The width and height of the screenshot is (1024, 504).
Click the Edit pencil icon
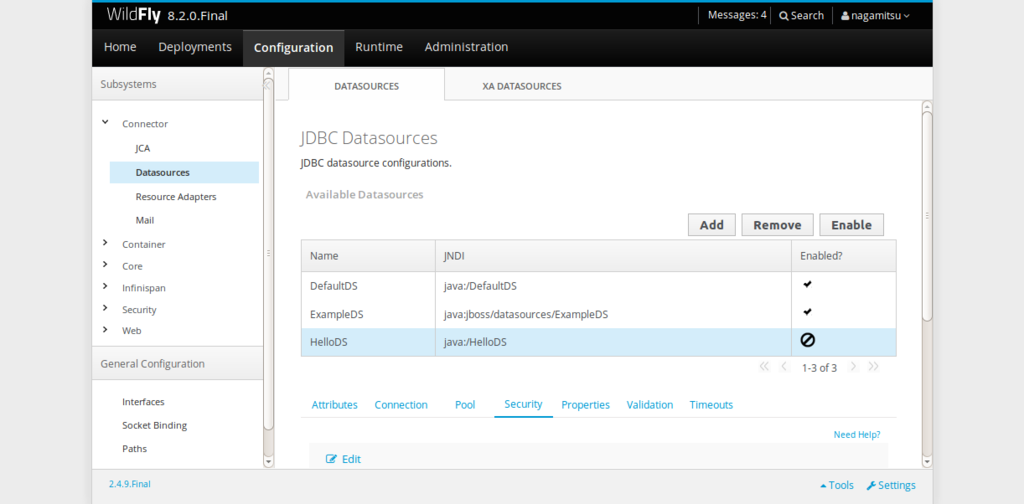[331, 459]
